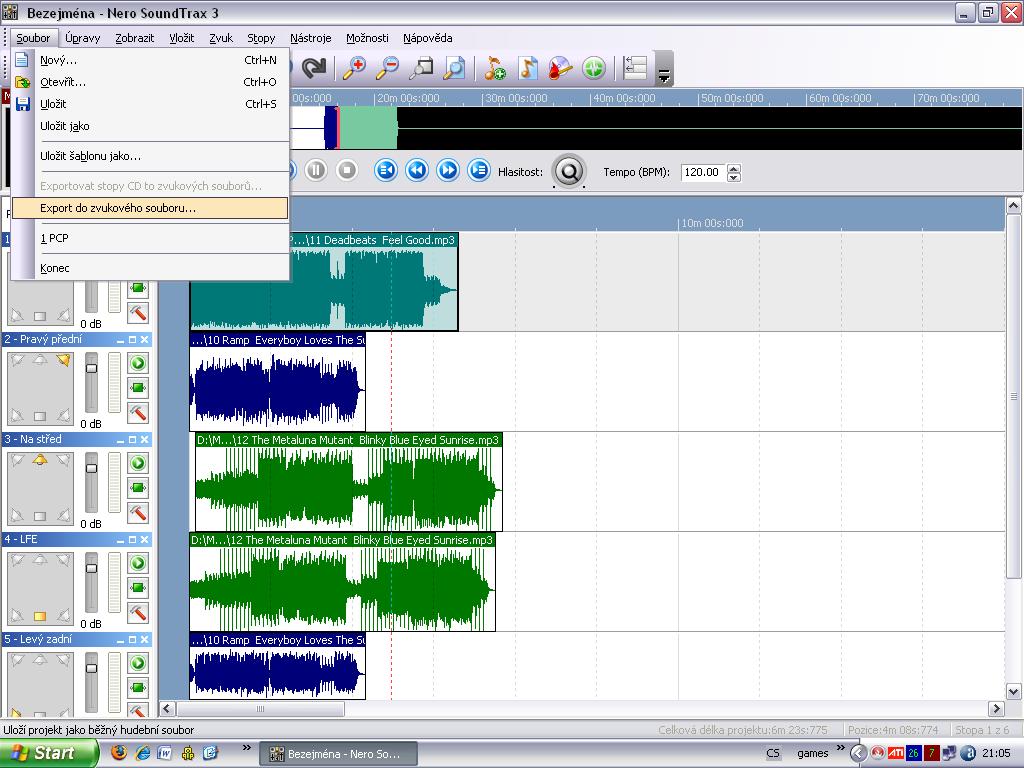Image resolution: width=1024 pixels, height=768 pixels.
Task: Click the burn disc flame icon
Action: pos(560,68)
